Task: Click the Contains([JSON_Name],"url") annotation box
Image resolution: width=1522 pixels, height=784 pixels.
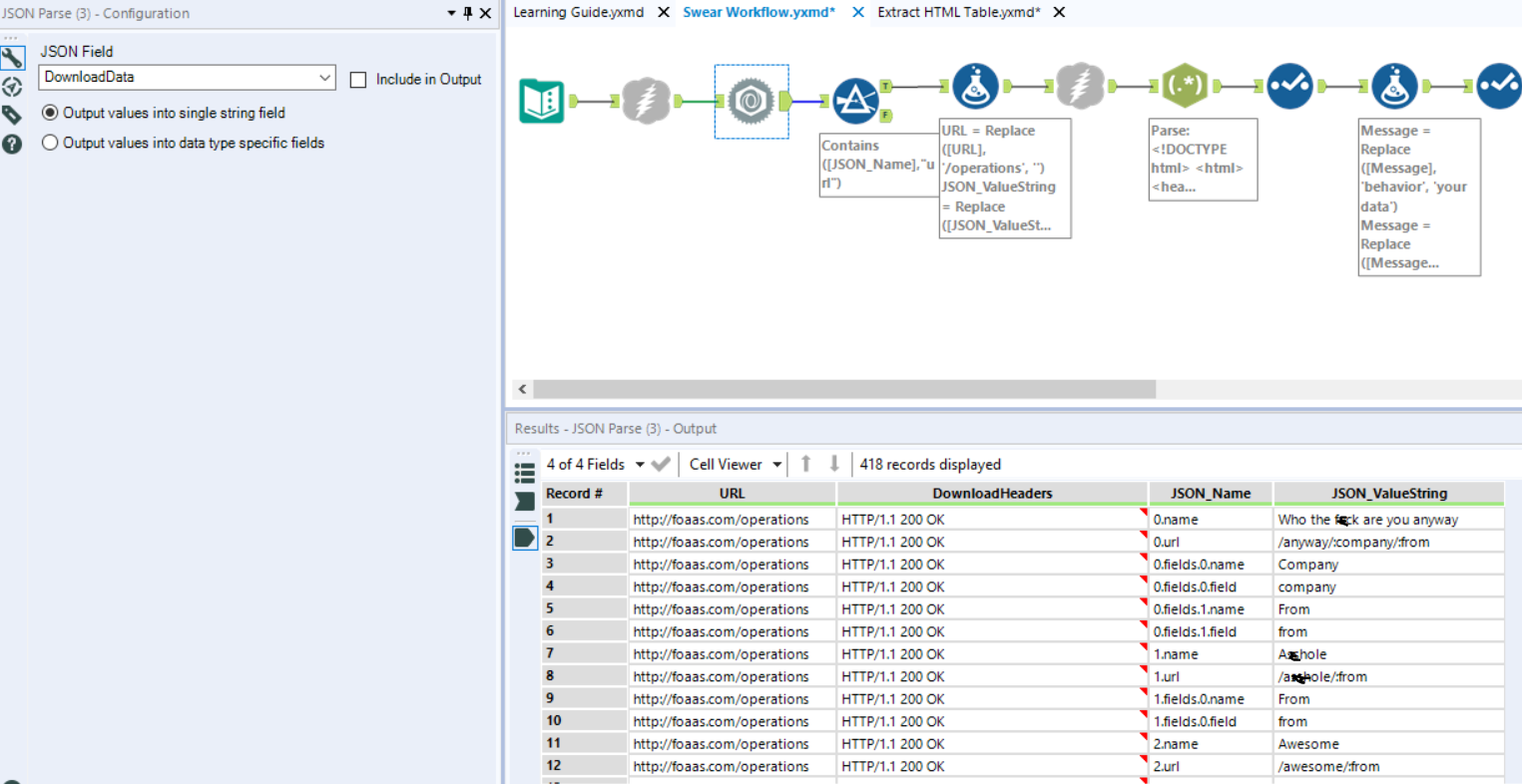Action: point(879,165)
